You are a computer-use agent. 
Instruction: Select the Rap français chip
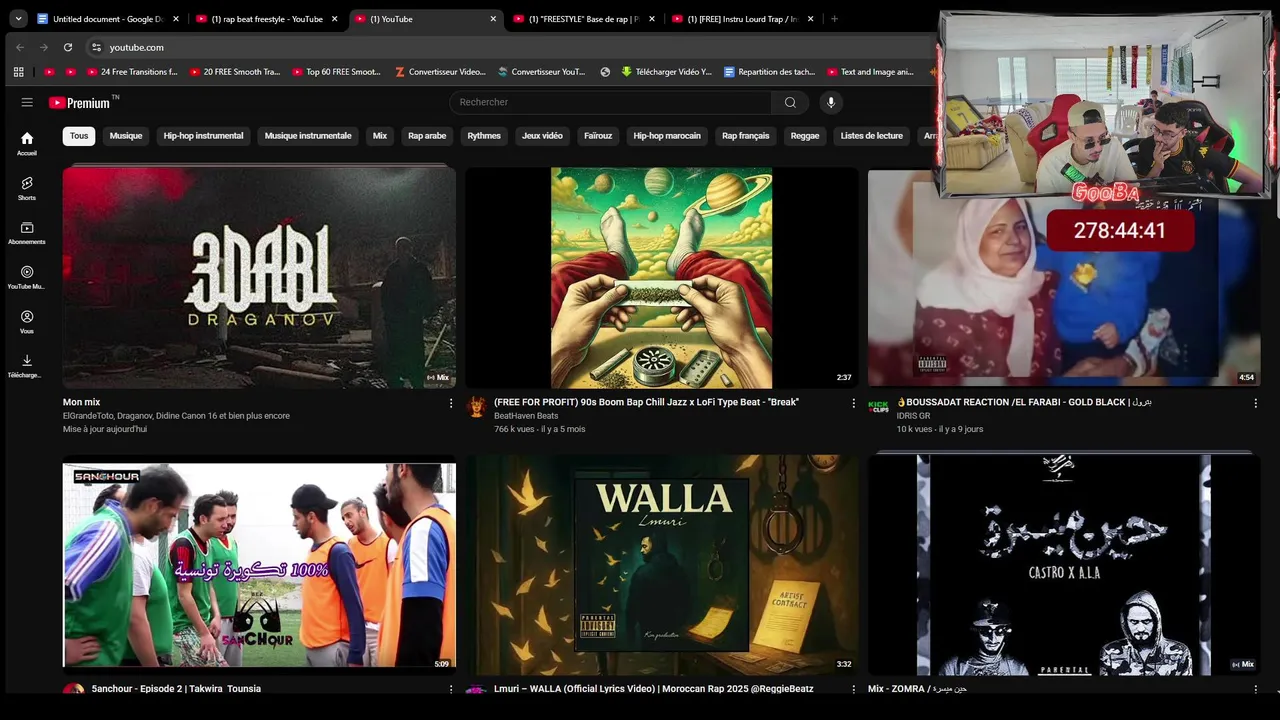point(746,136)
